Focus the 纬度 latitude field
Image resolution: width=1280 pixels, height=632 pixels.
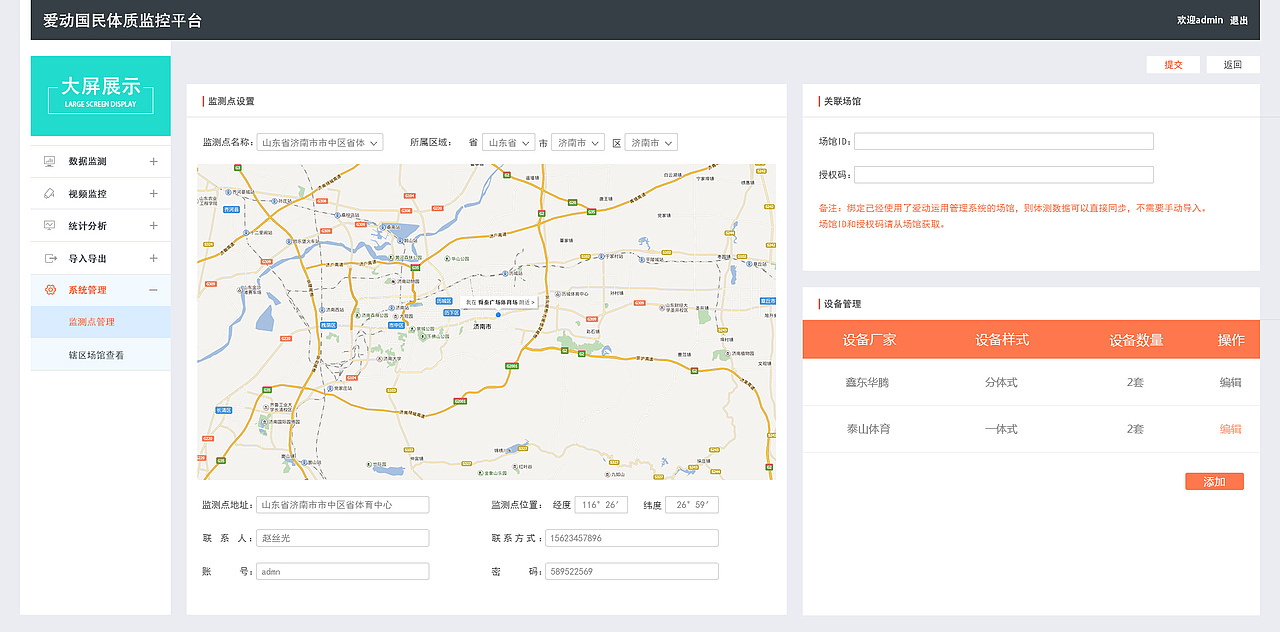(x=692, y=505)
